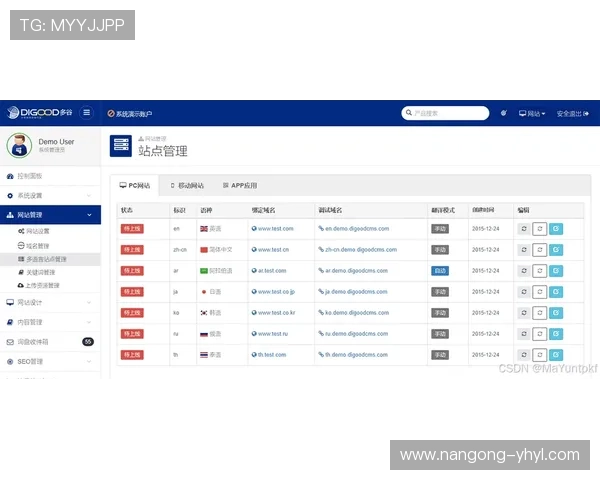Viewport: 600px width, 480px height.
Task: Expand the 系统设置 sidebar menu
Action: [x=50, y=195]
